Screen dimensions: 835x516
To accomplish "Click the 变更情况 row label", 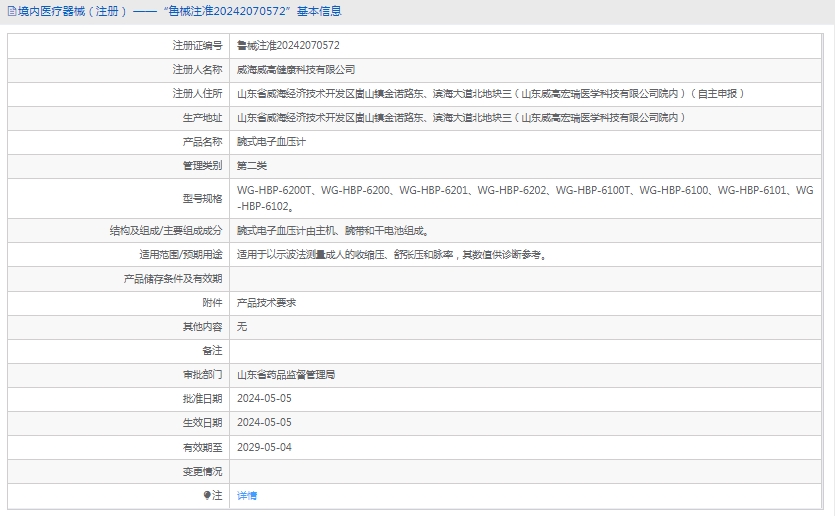I will click(x=202, y=471).
